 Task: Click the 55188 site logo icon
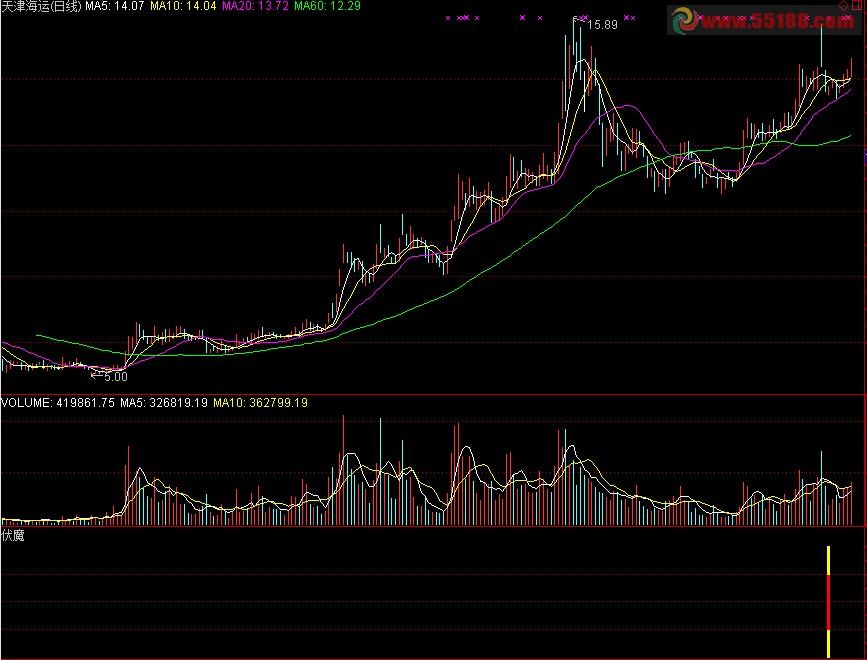[x=687, y=19]
